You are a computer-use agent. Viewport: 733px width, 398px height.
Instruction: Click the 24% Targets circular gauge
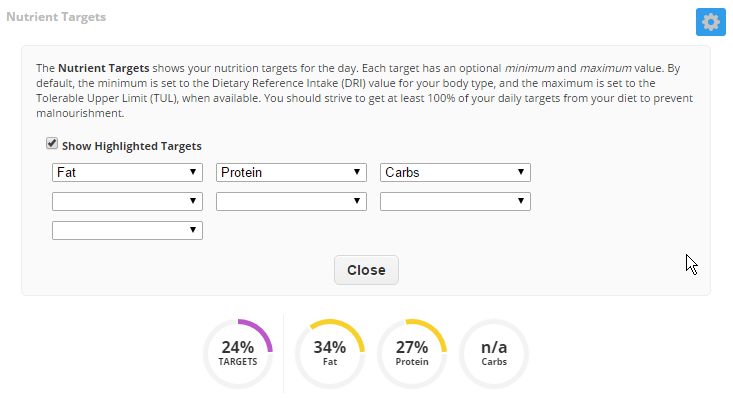tap(238, 354)
